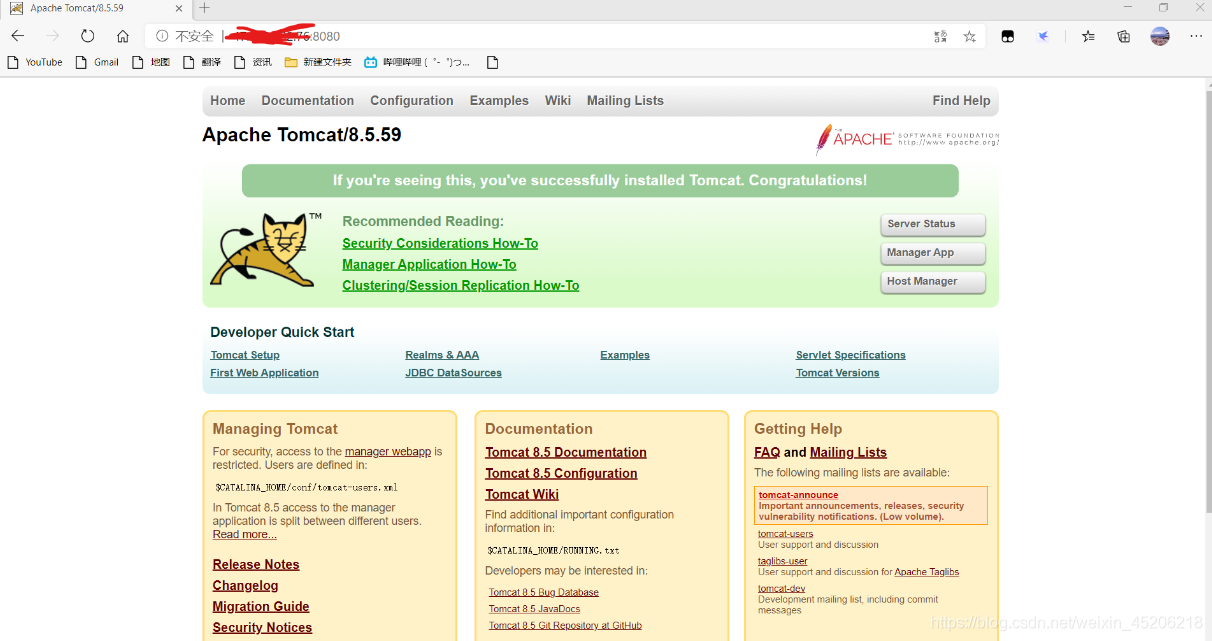
Task: Open Realms & AAA link
Action: tap(442, 355)
